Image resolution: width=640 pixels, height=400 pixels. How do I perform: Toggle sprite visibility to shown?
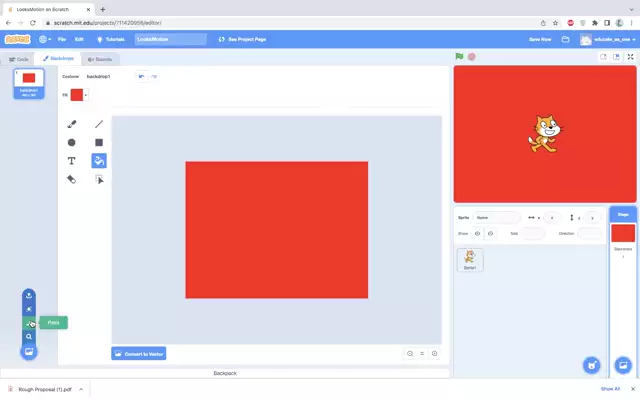click(477, 233)
